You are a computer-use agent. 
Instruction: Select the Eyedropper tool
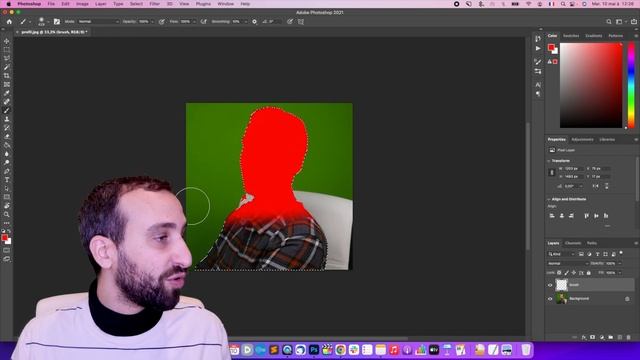coord(7,93)
